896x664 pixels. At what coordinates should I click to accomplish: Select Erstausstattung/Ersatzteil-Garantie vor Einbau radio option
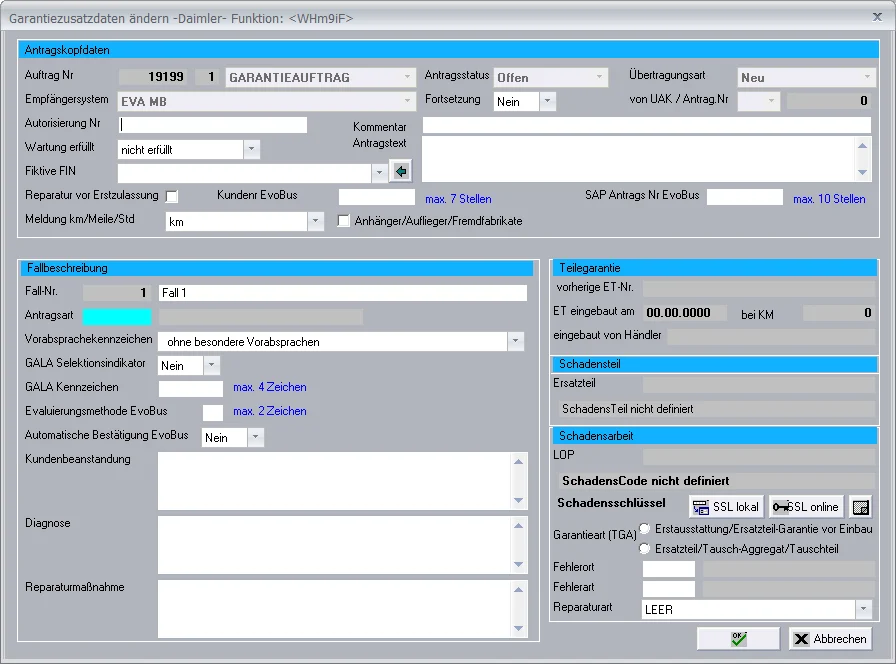(645, 529)
